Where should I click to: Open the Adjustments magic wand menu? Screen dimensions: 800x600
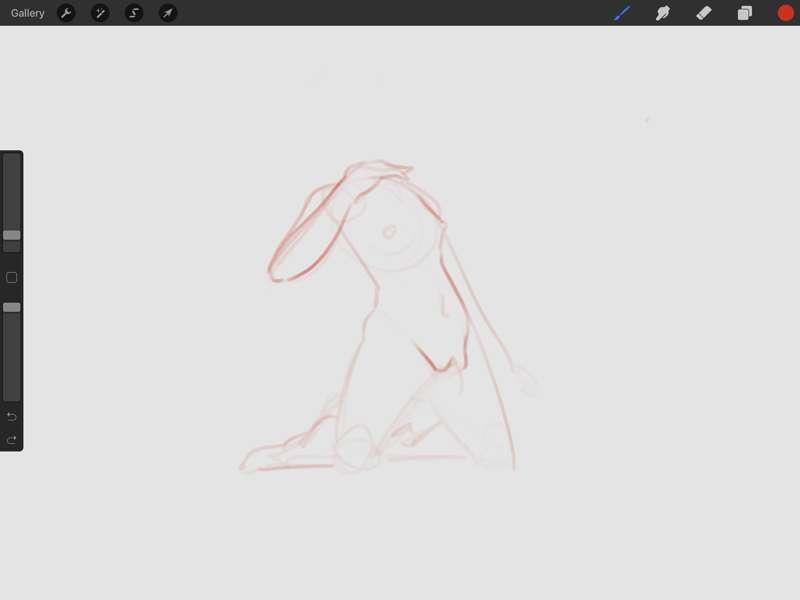(x=100, y=13)
